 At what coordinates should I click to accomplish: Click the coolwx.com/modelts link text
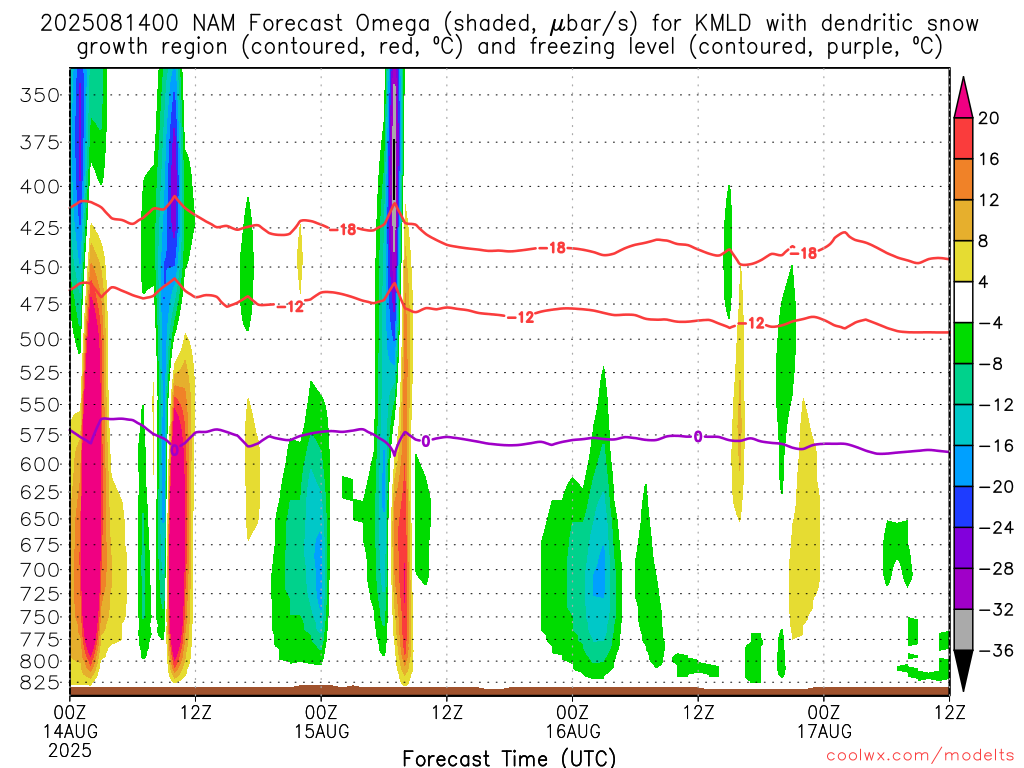click(x=920, y=756)
